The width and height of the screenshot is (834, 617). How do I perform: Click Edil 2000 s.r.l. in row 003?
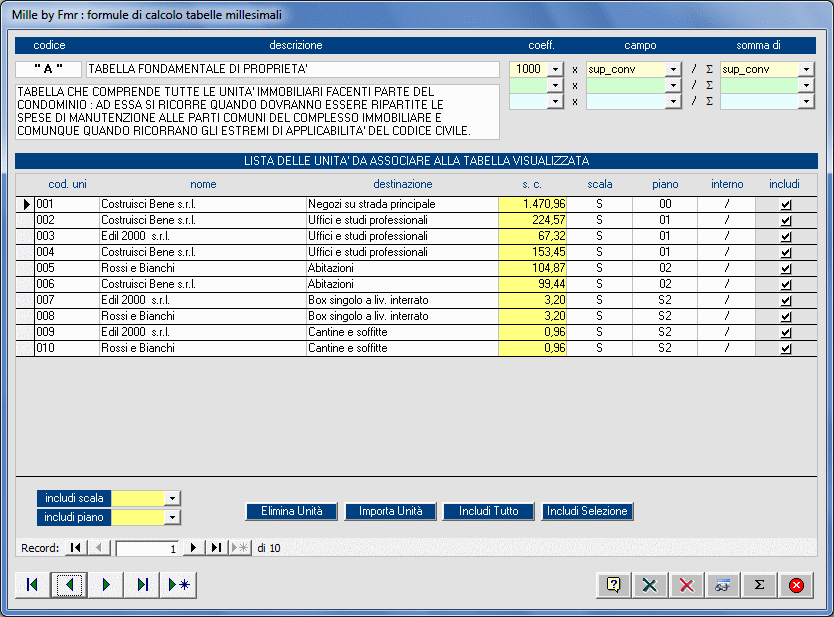[x=203, y=236]
